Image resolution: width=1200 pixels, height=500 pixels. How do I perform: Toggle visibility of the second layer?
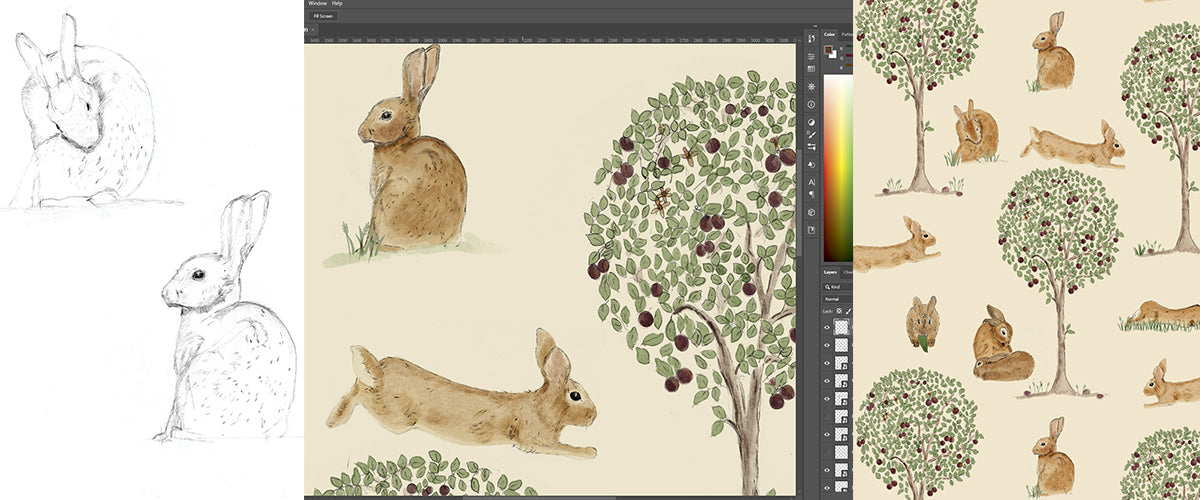(x=826, y=345)
